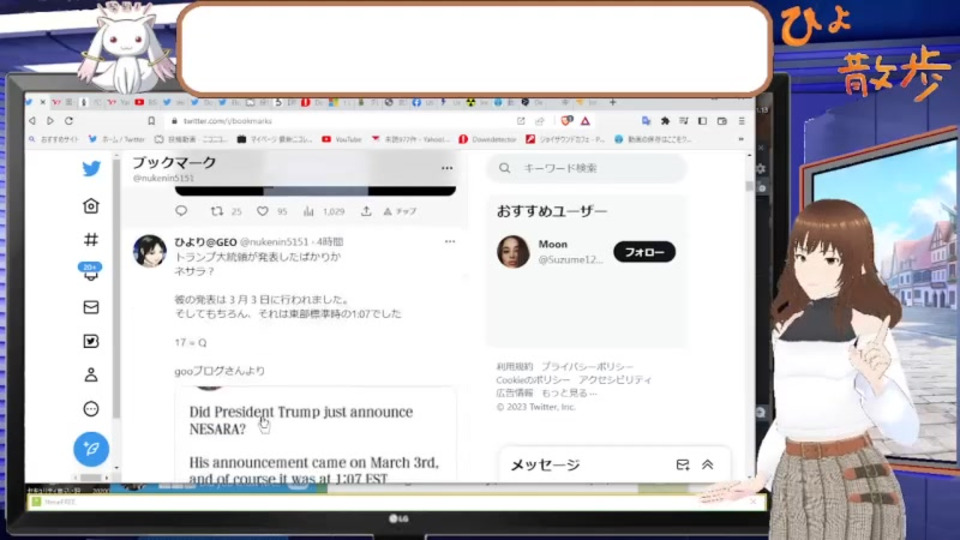The height and width of the screenshot is (540, 960).
Task: View tweet analytics showing 1,029
Action: pyautogui.click(x=324, y=211)
